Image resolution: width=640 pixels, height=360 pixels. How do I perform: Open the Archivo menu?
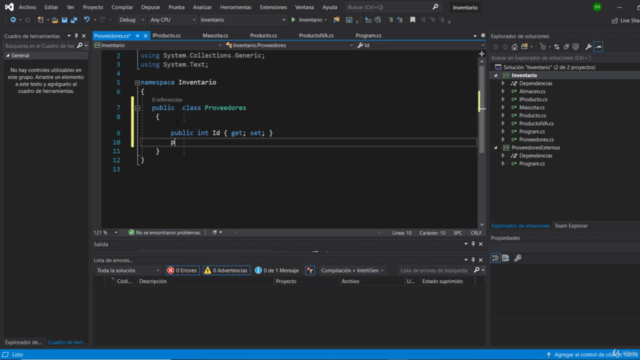pyautogui.click(x=27, y=7)
